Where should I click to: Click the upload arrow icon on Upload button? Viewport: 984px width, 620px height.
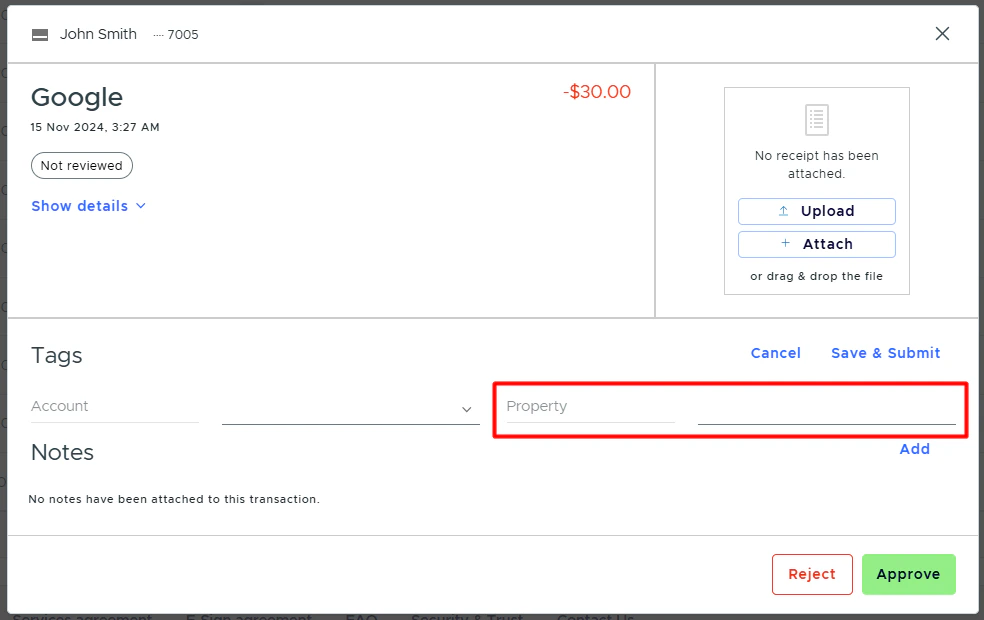point(786,211)
